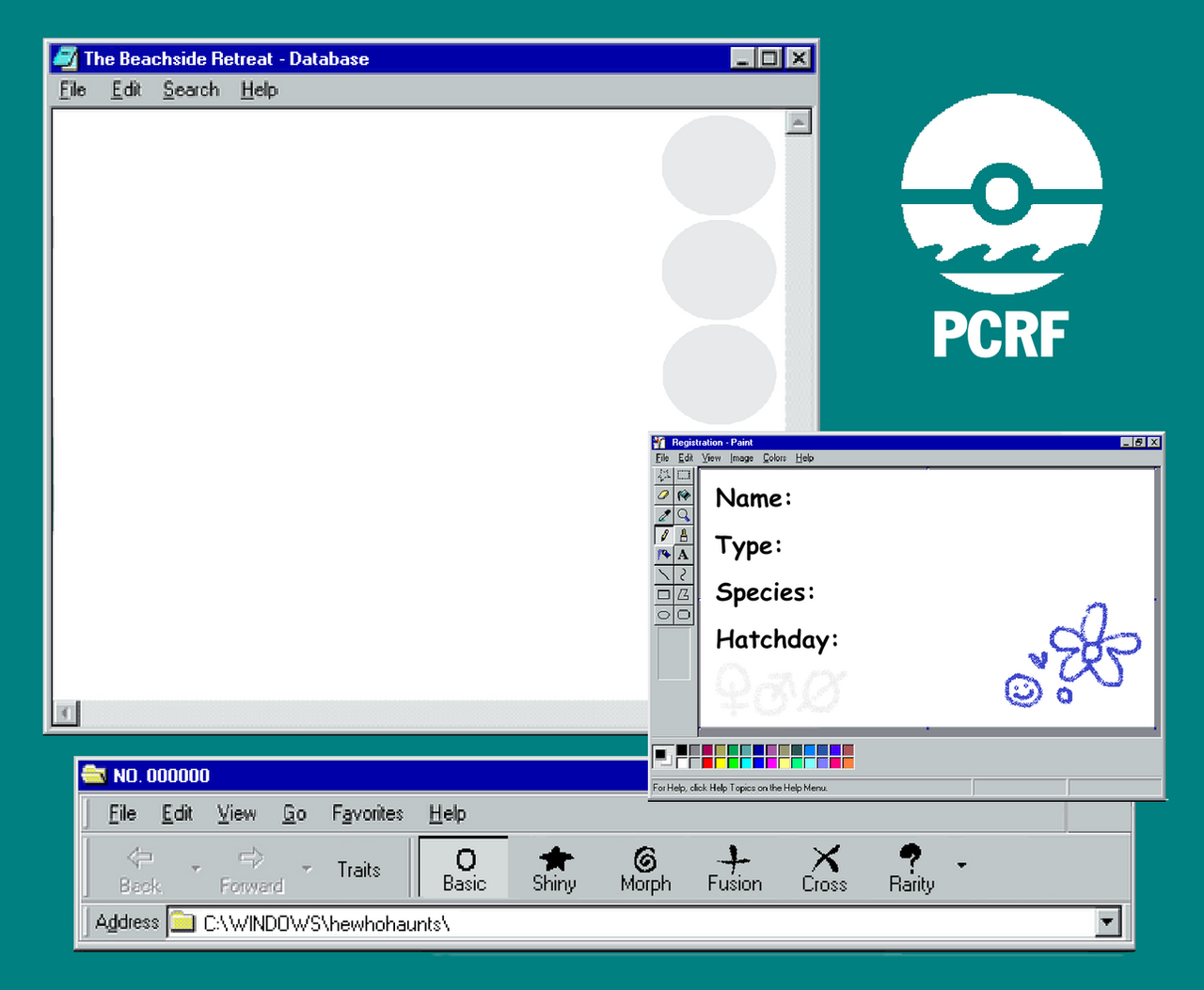Choose the Eraser tool in Paint
Image resolution: width=1204 pixels, height=990 pixels.
pos(664,495)
